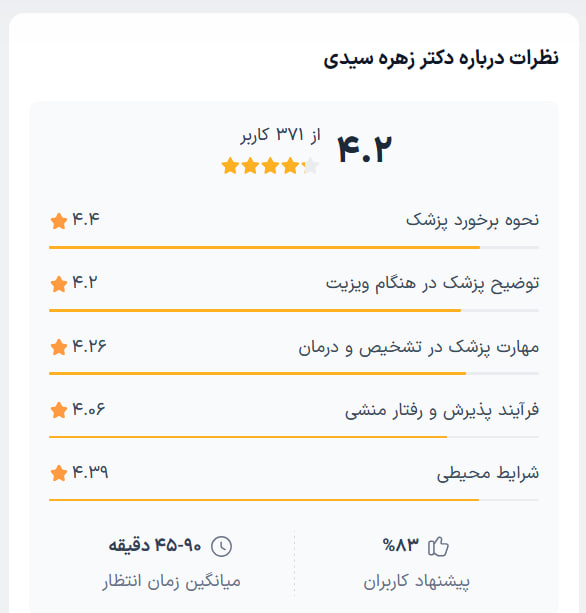
Task: Click the فرآیند پذیرش و رفتار منشی bar
Action: click(294, 437)
